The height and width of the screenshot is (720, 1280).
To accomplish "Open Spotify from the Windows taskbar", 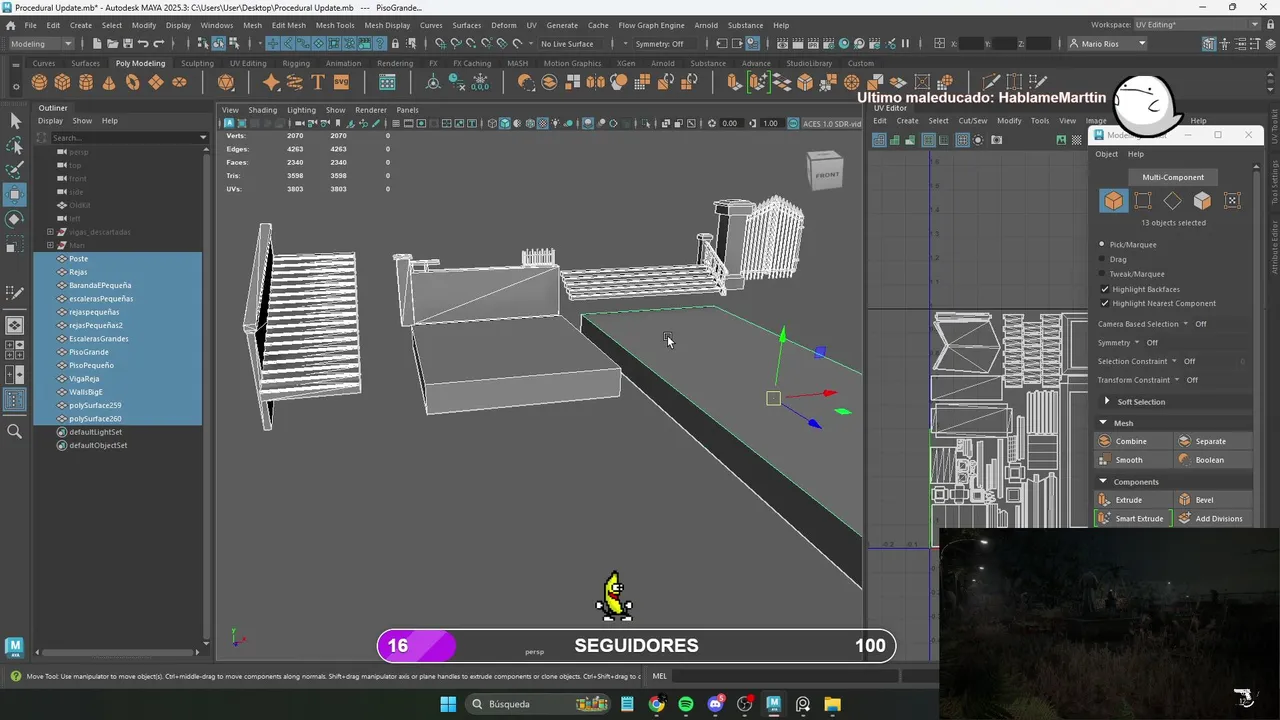I will (x=686, y=704).
